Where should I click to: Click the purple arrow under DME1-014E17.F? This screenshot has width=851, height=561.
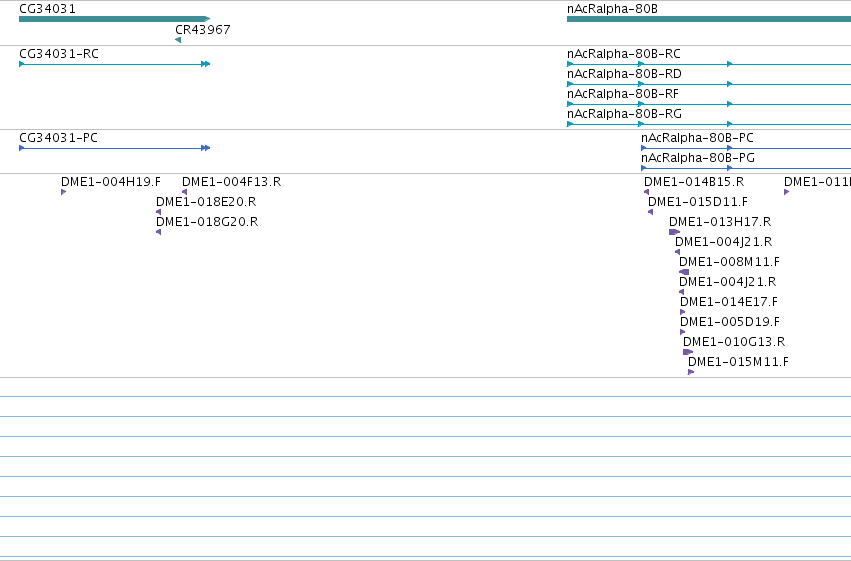point(683,312)
